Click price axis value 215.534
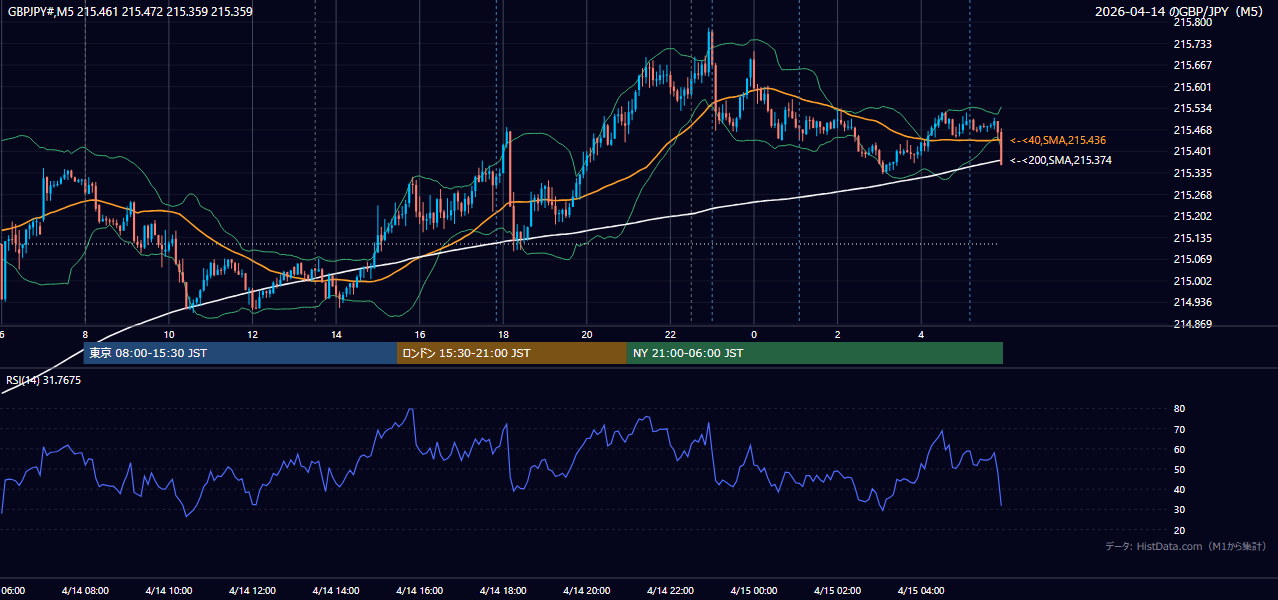 coord(1191,108)
